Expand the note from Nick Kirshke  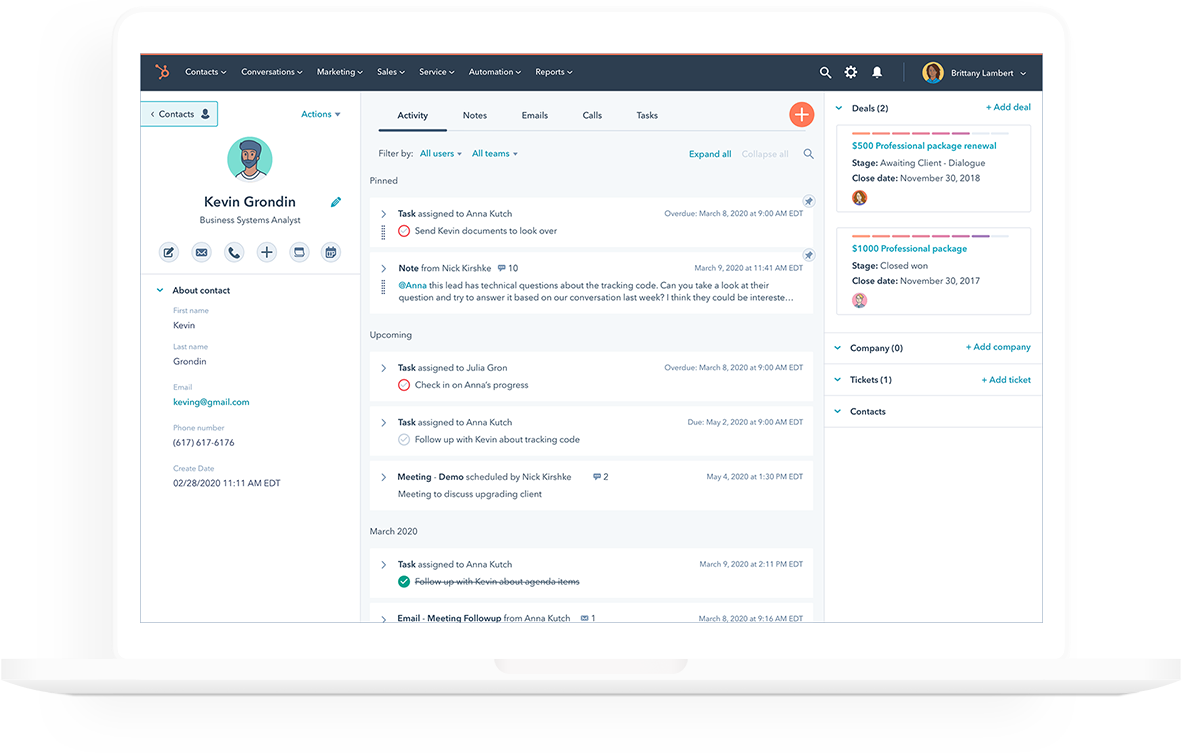coord(383,268)
